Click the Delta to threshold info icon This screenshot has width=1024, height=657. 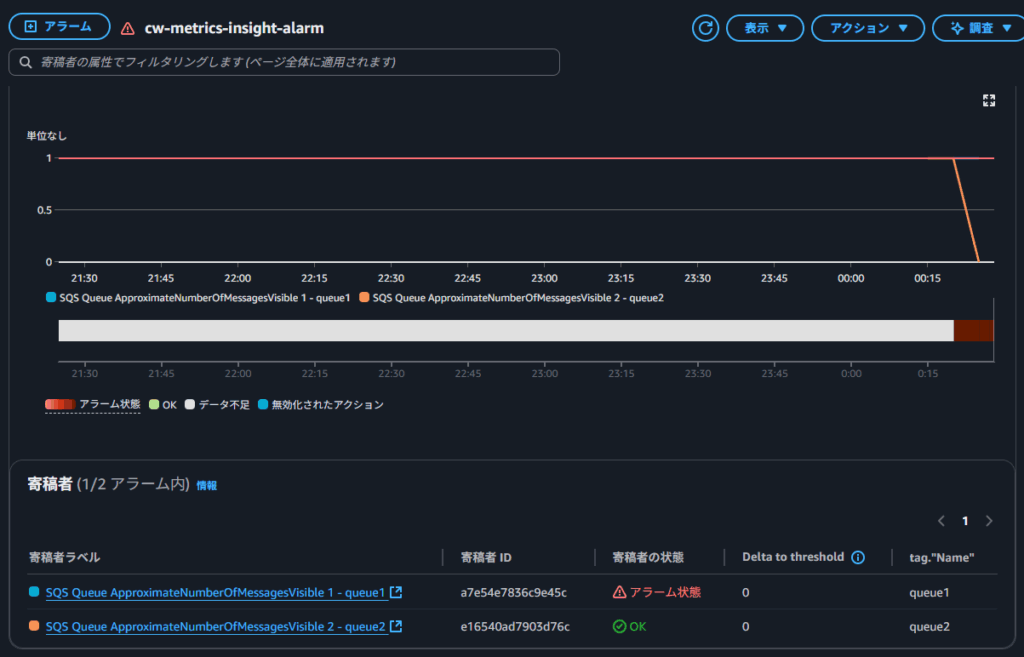click(x=858, y=557)
